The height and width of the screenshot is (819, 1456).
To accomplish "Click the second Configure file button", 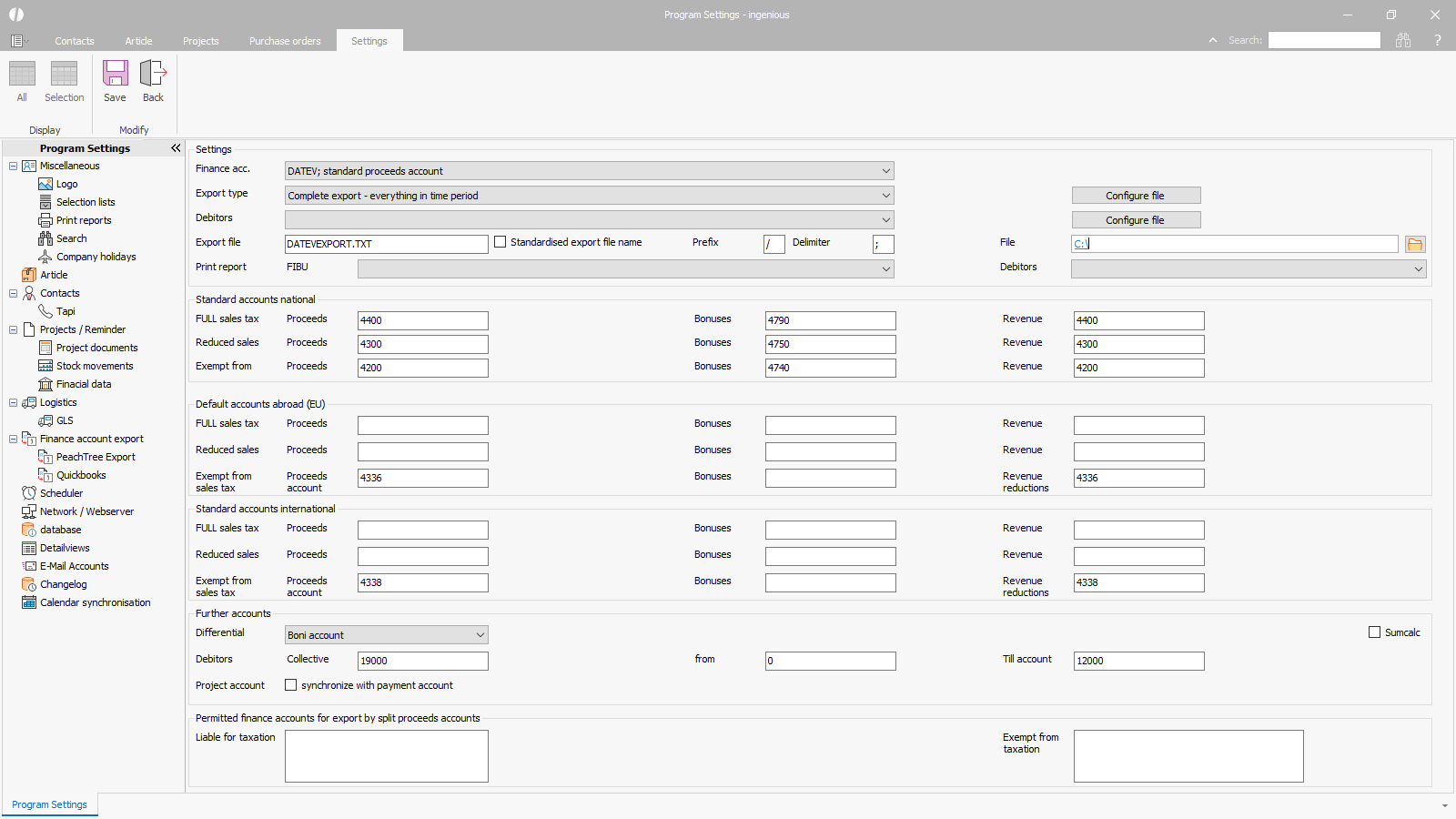I will (x=1136, y=220).
